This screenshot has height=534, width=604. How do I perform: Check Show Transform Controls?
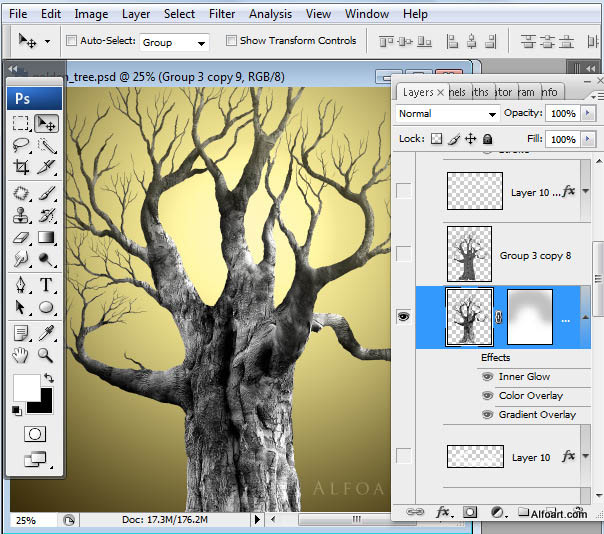231,41
